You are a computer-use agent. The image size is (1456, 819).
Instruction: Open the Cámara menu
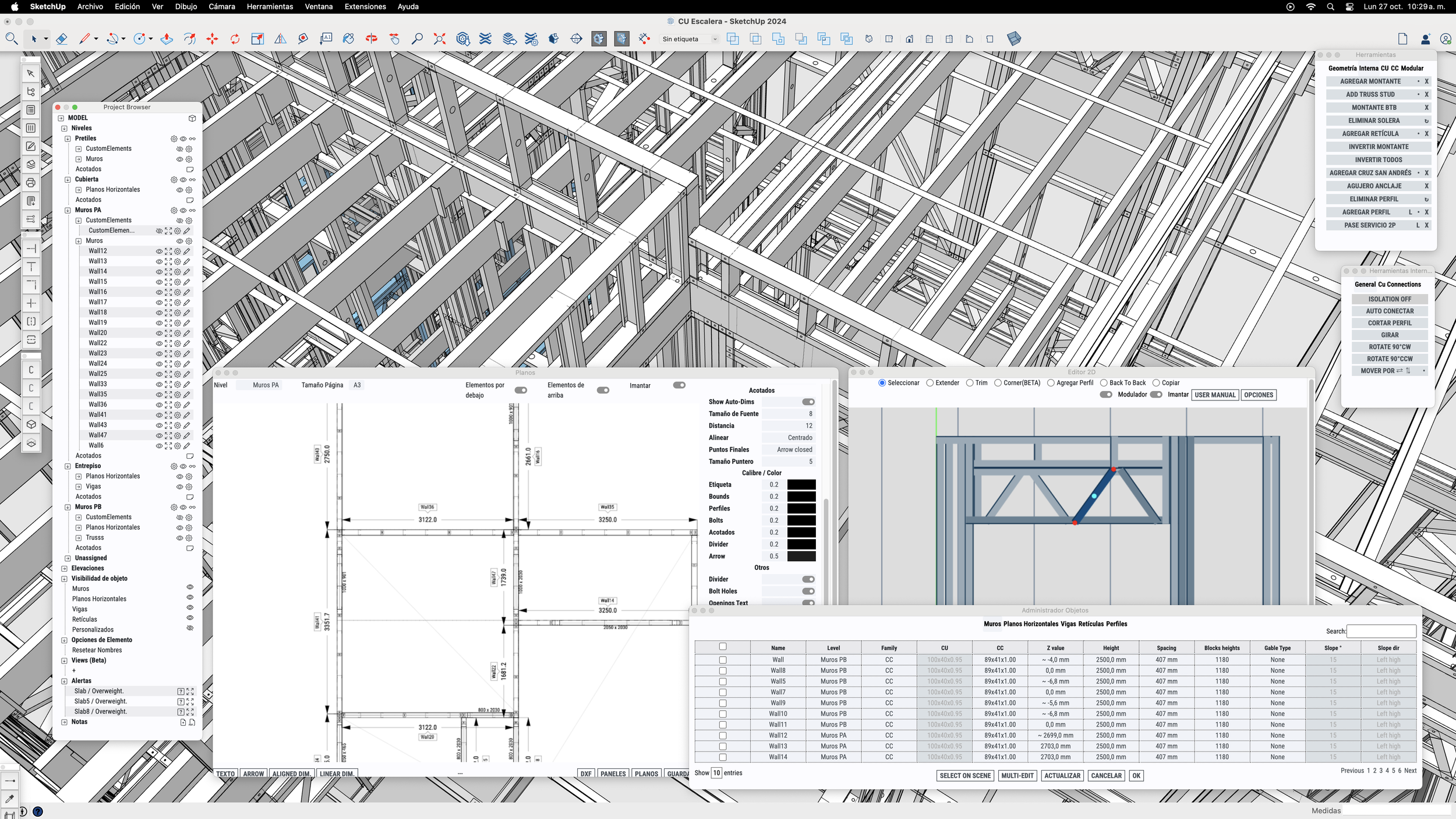221,6
